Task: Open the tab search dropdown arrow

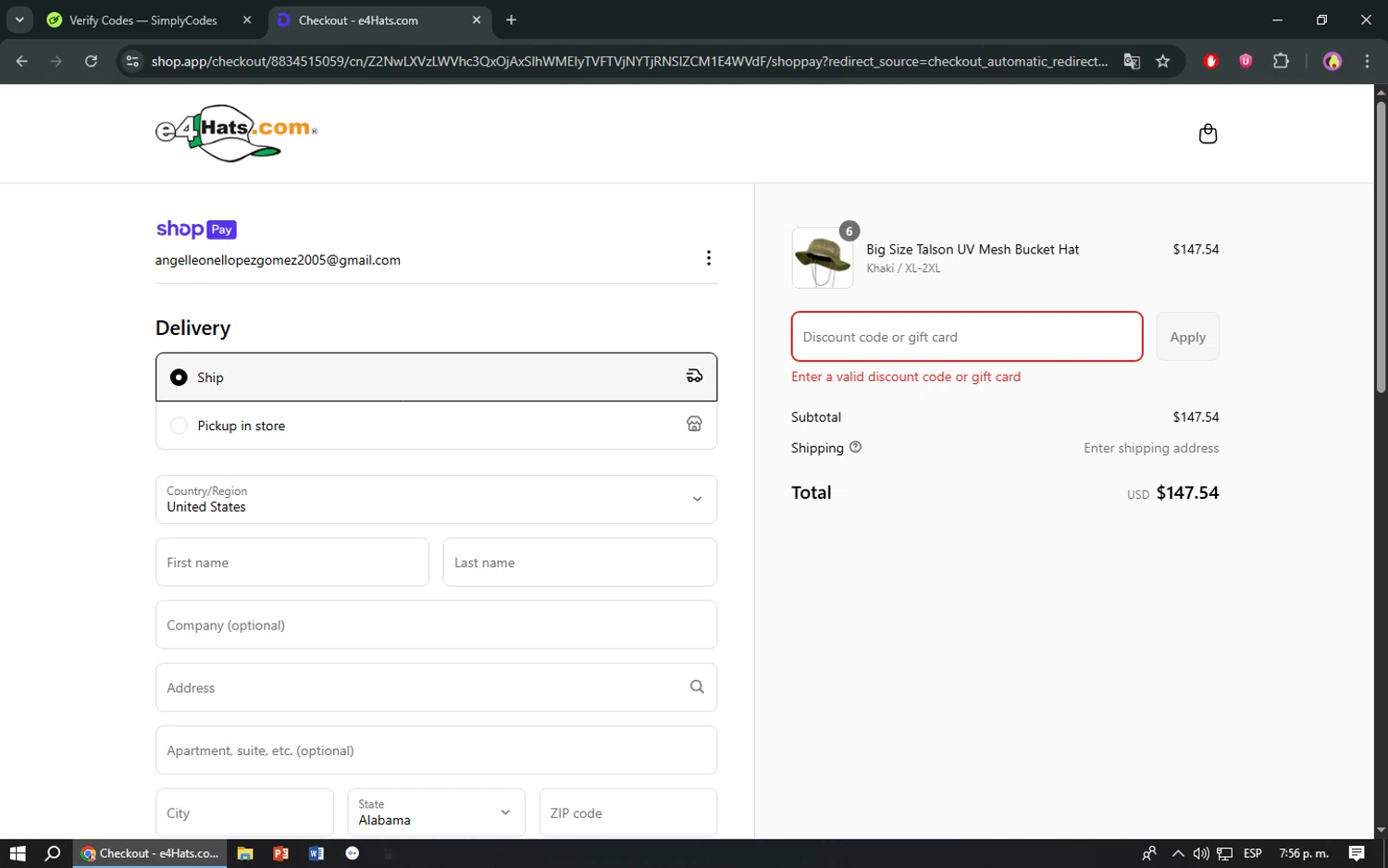Action: point(19,20)
